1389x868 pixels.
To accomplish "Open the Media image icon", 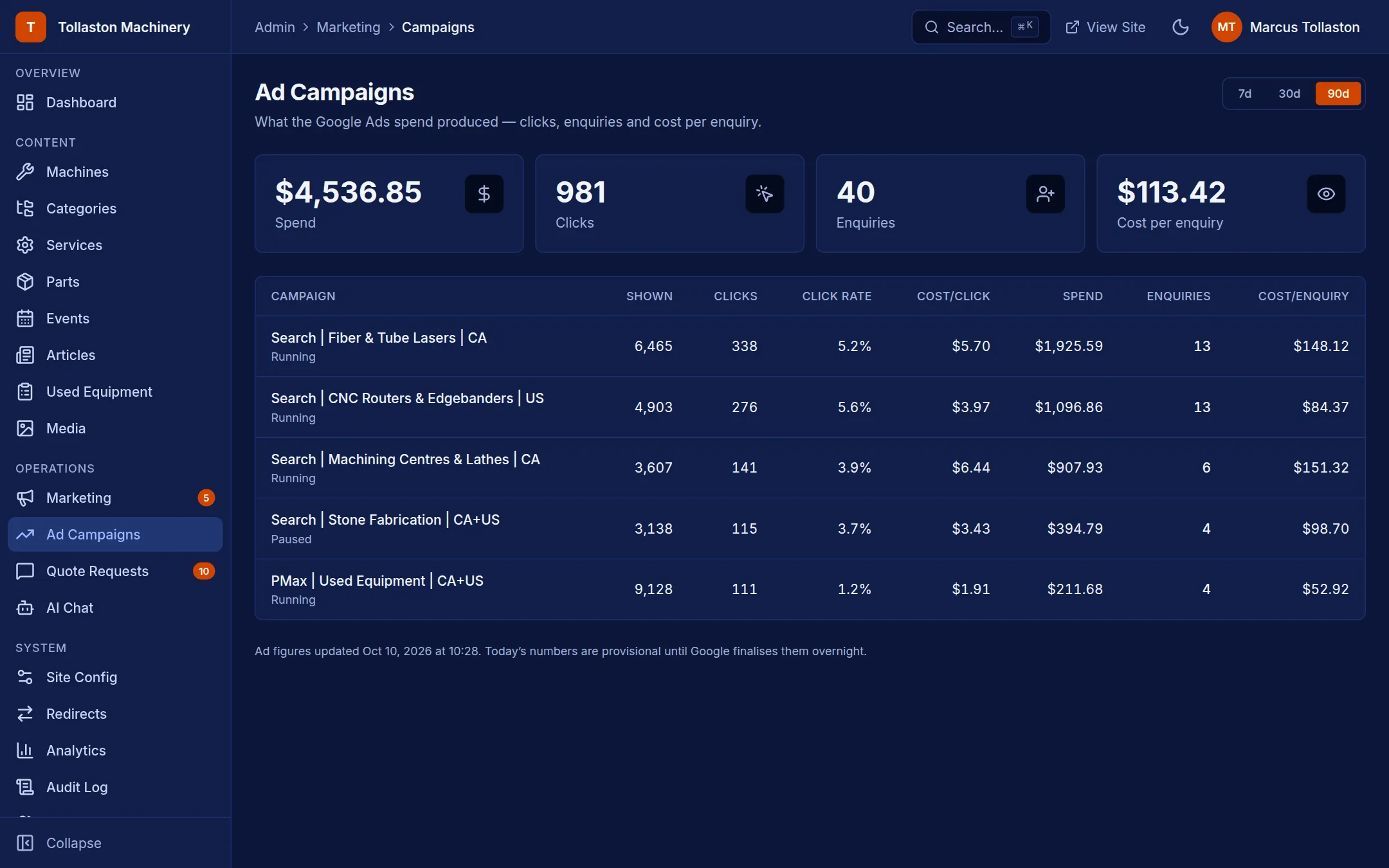I will [25, 428].
